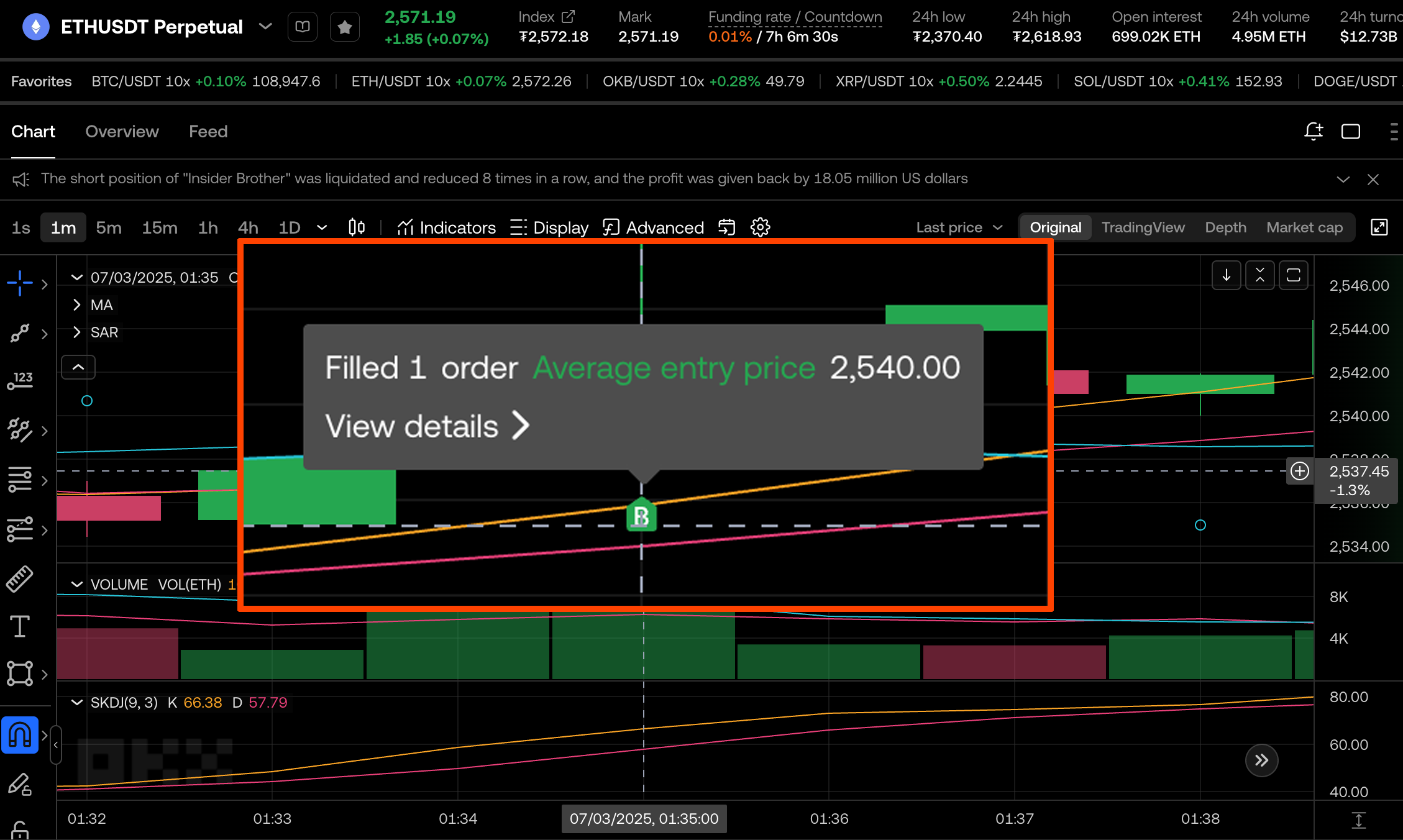The width and height of the screenshot is (1403, 840).
Task: Click View details in order tooltip
Action: click(427, 426)
